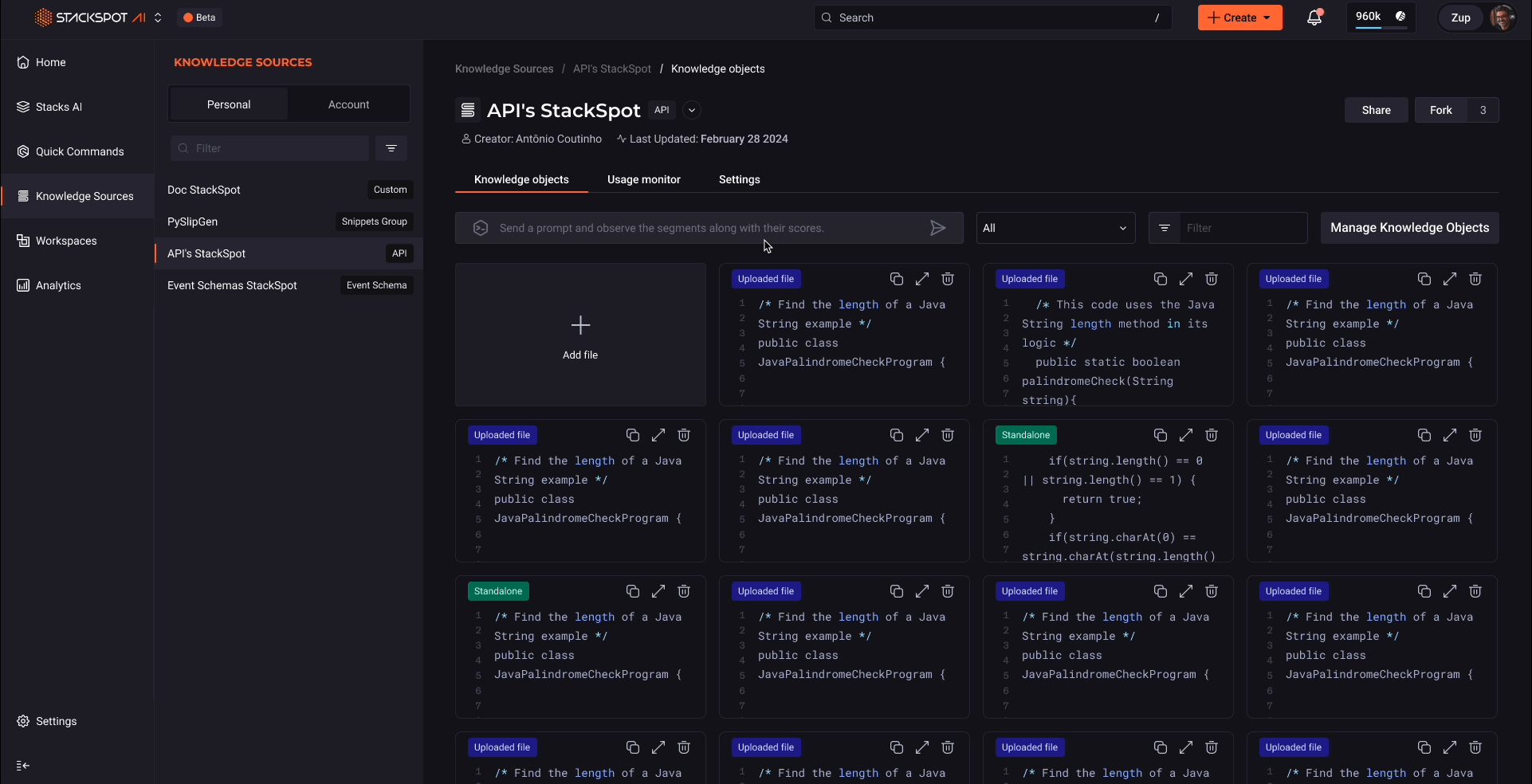Screen dimensions: 1532x784
Task: Click the Share button
Action: 1377,110
